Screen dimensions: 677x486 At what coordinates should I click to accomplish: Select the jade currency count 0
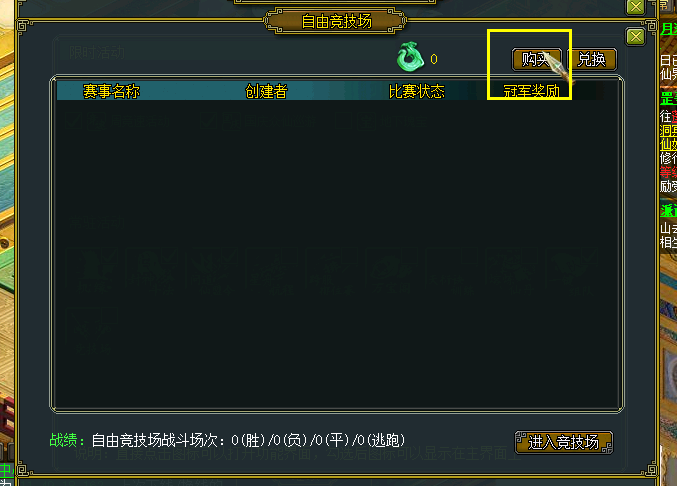click(x=434, y=59)
